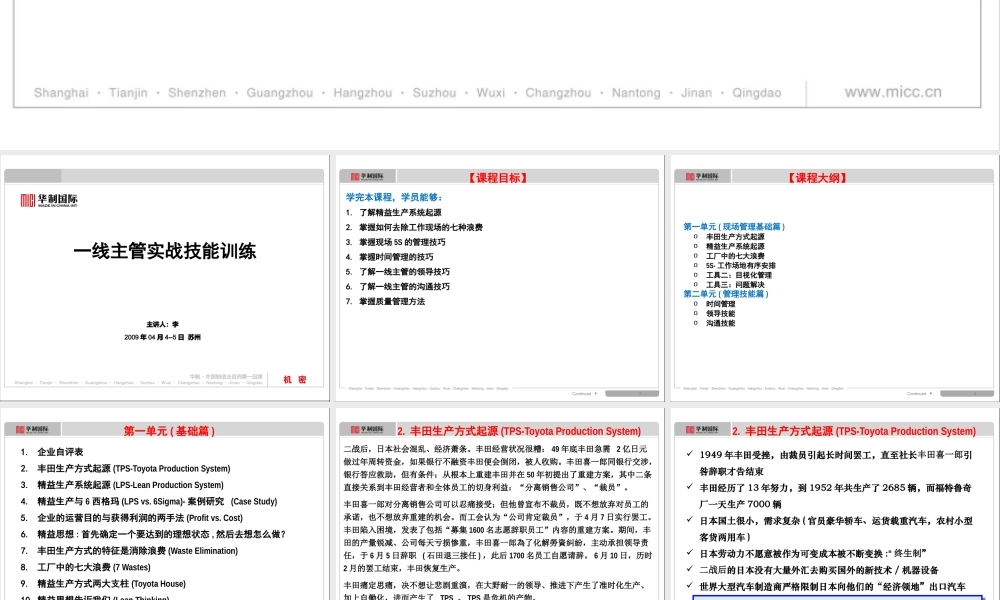Click the red heading "第一单元（基础篇）"
The height and width of the screenshot is (600, 1000).
(169, 432)
